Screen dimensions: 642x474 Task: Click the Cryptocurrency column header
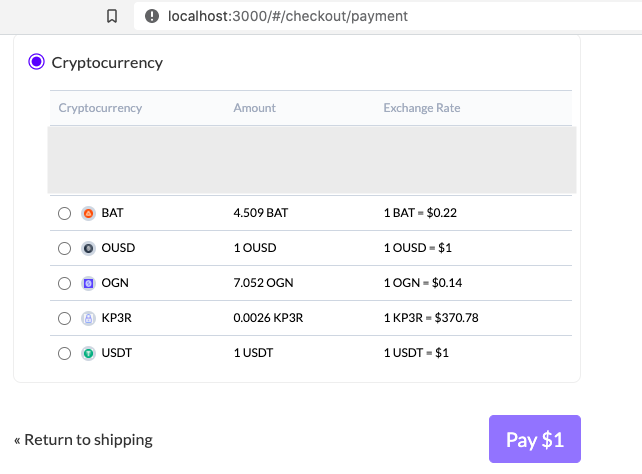100,108
